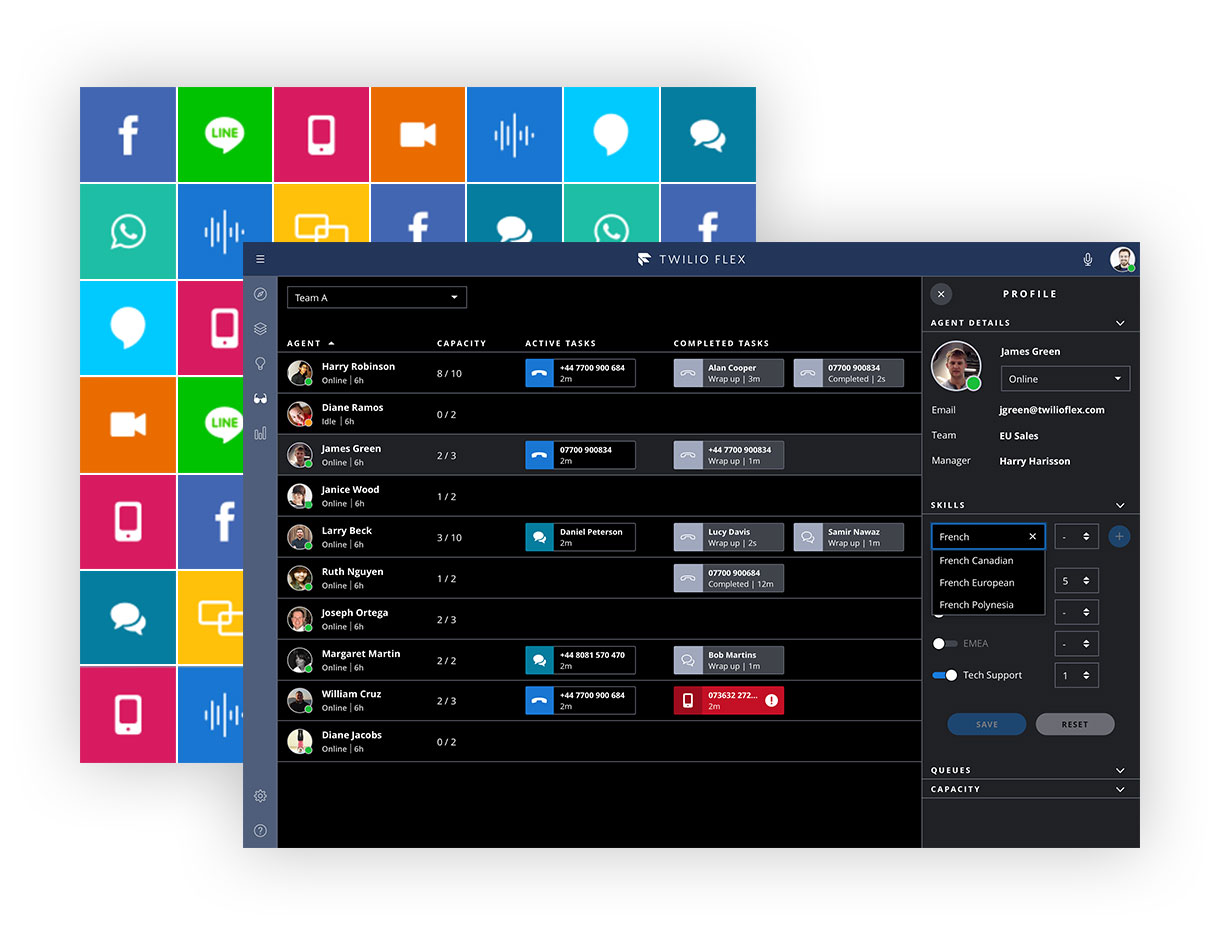Select the Joseph Ortega agent row
Screen dimensions: 1208x934
point(599,619)
